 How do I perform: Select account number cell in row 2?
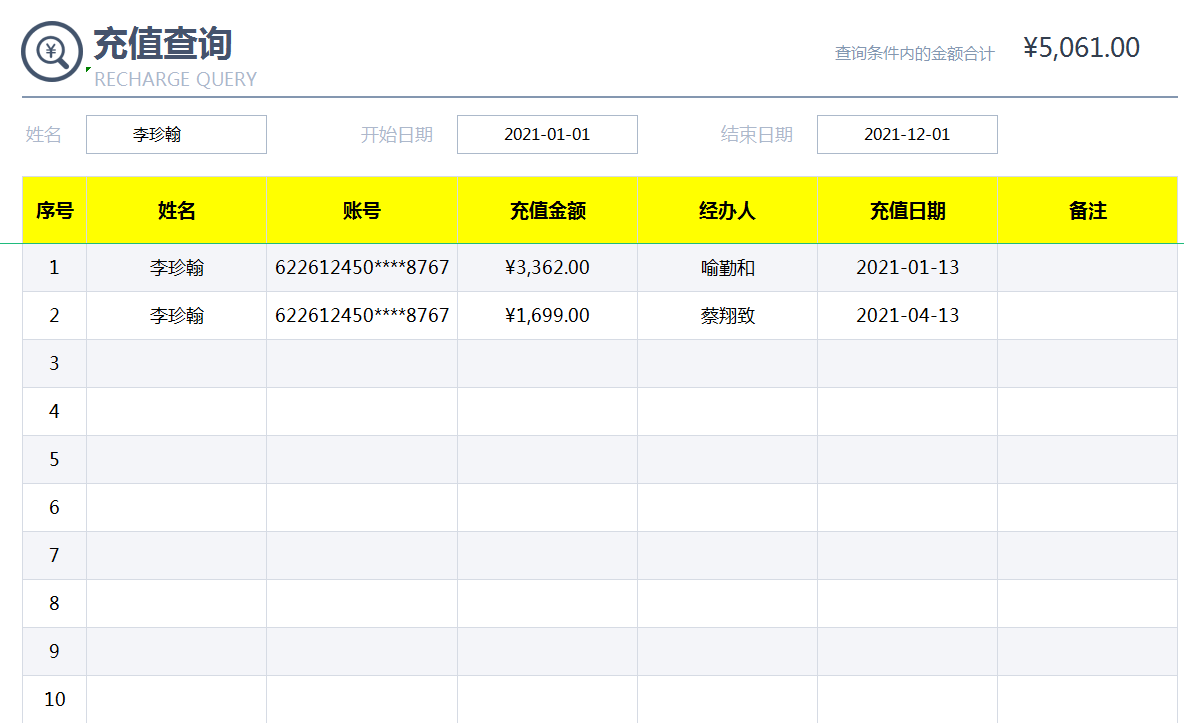[362, 315]
